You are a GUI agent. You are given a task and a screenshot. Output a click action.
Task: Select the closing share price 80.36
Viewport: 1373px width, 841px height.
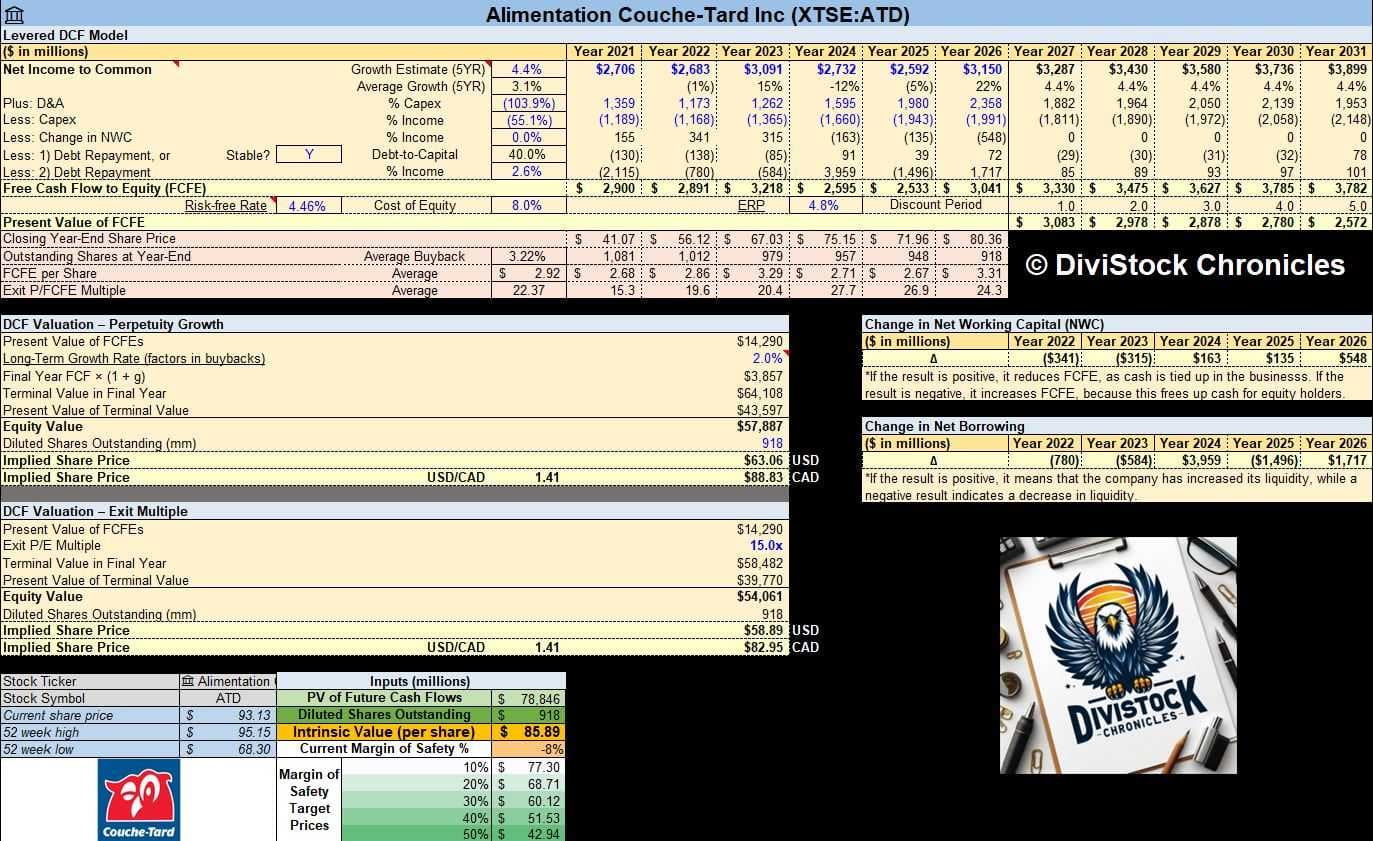pos(984,239)
